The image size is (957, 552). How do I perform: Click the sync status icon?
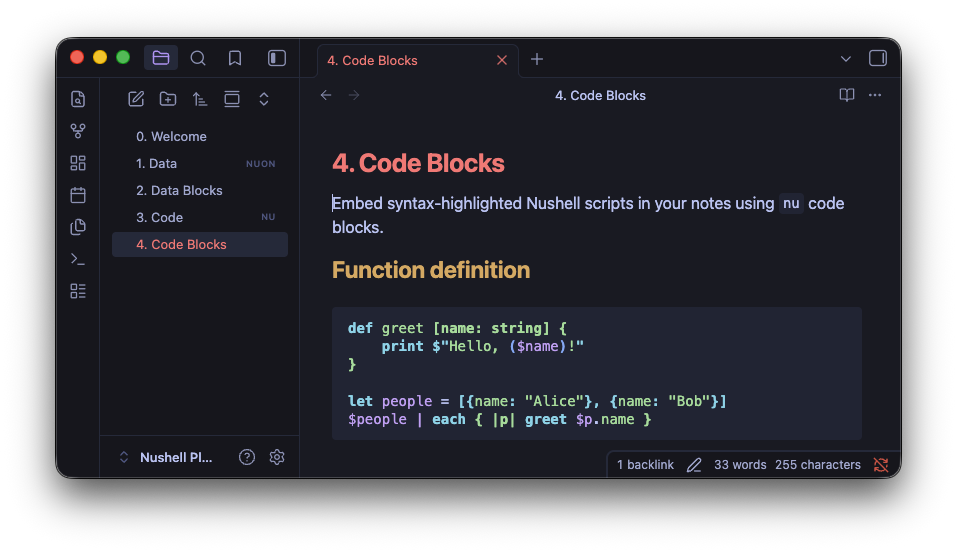pyautogui.click(x=881, y=465)
